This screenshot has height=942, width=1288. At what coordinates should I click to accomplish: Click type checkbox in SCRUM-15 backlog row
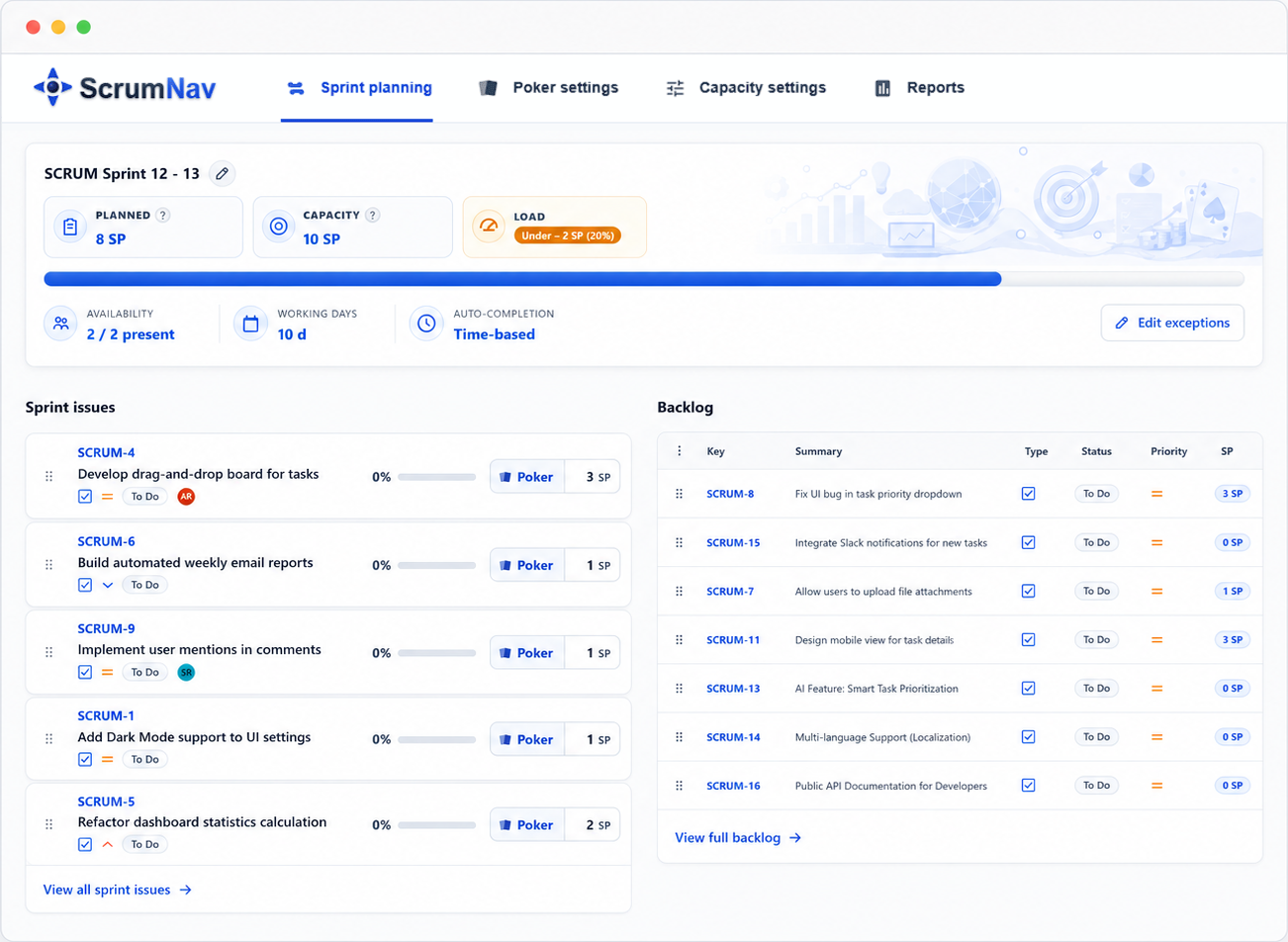pyautogui.click(x=1029, y=542)
